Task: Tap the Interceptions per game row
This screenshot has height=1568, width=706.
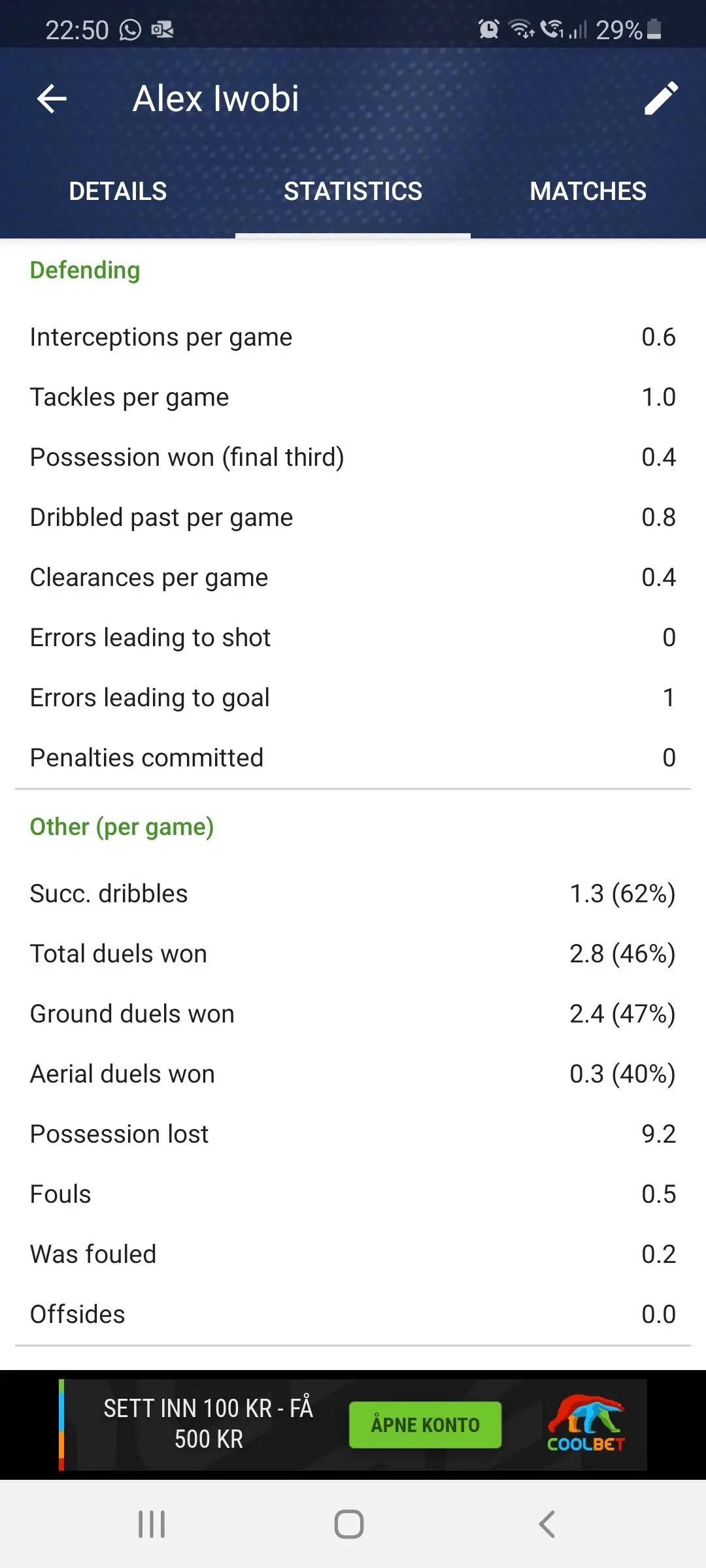Action: tap(353, 337)
